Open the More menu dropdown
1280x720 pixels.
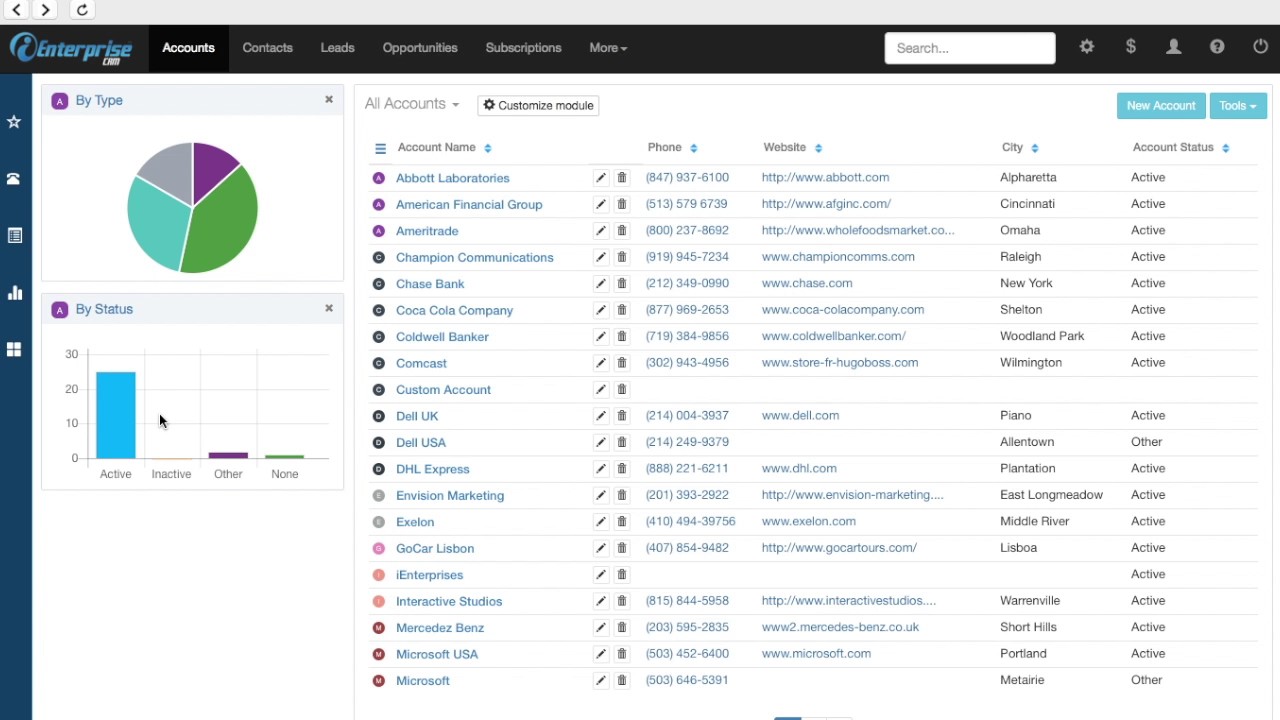(x=608, y=48)
